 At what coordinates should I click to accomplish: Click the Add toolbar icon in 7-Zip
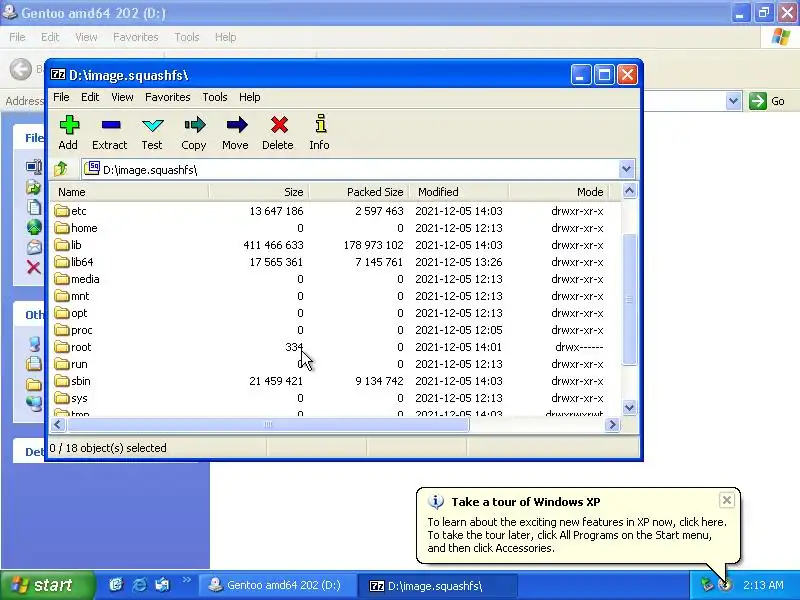pos(69,125)
